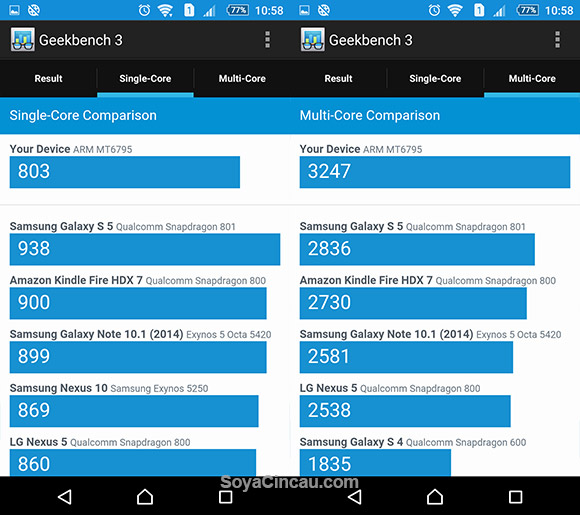This screenshot has height=515, width=580.
Task: Tap Geekbench 3 title on right screen
Action: click(371, 40)
